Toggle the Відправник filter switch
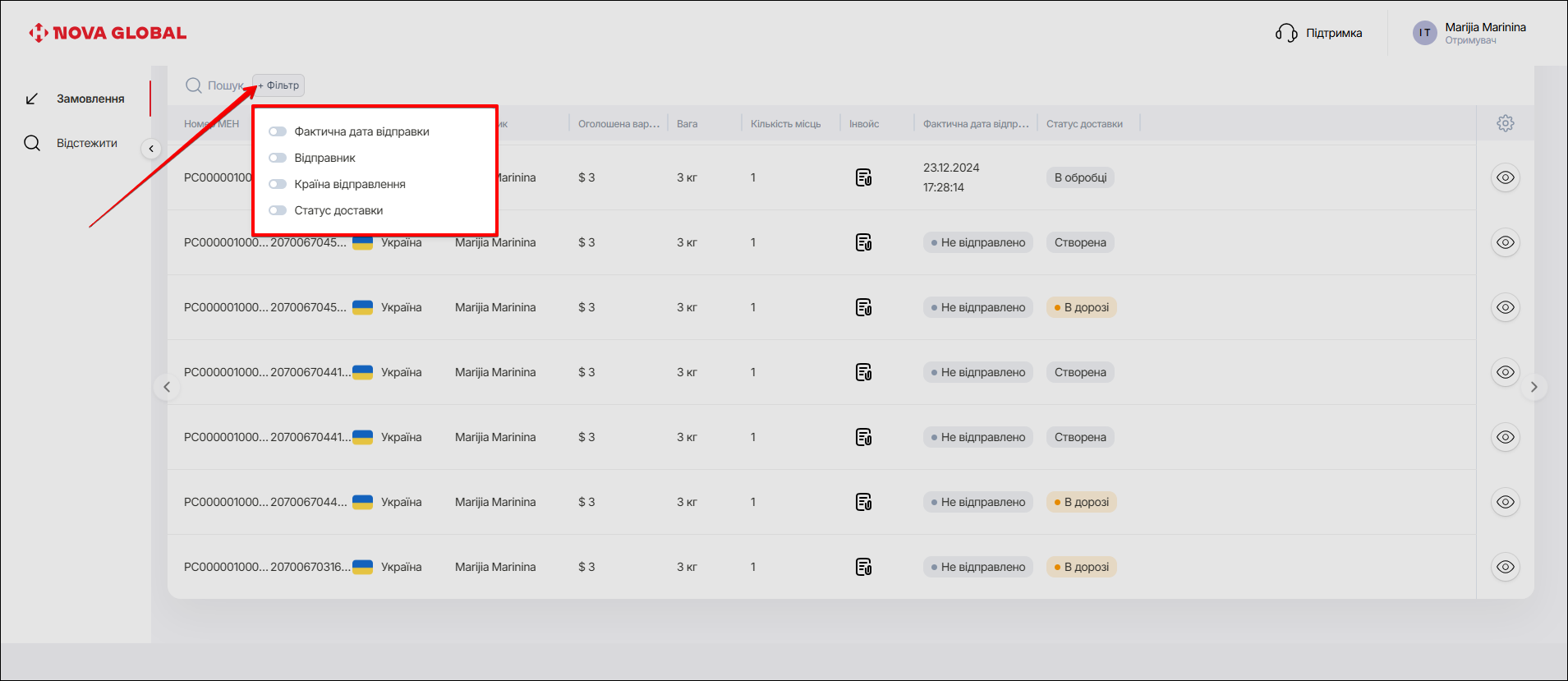 click(x=278, y=158)
